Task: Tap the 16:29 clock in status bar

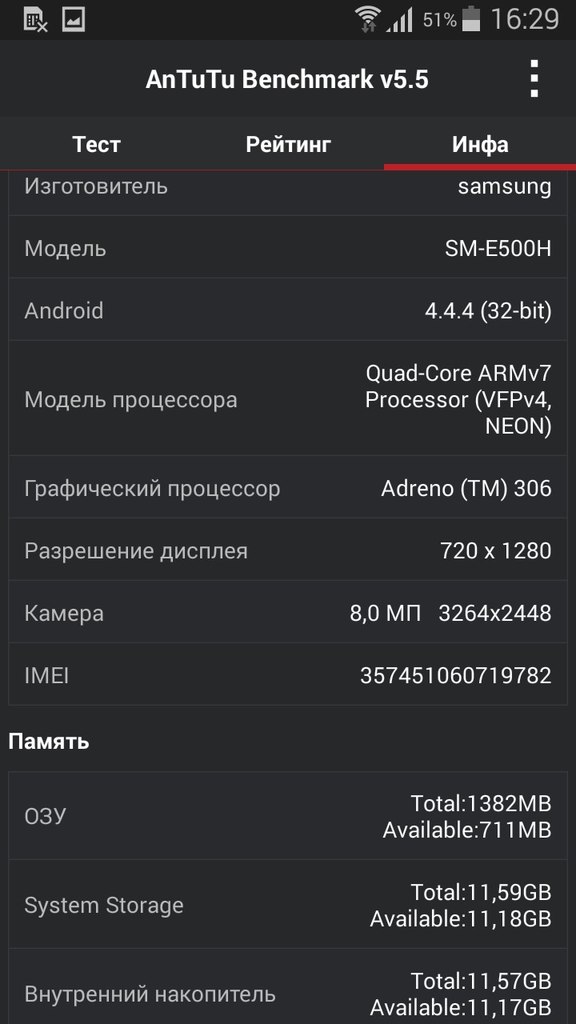Action: coord(524,19)
